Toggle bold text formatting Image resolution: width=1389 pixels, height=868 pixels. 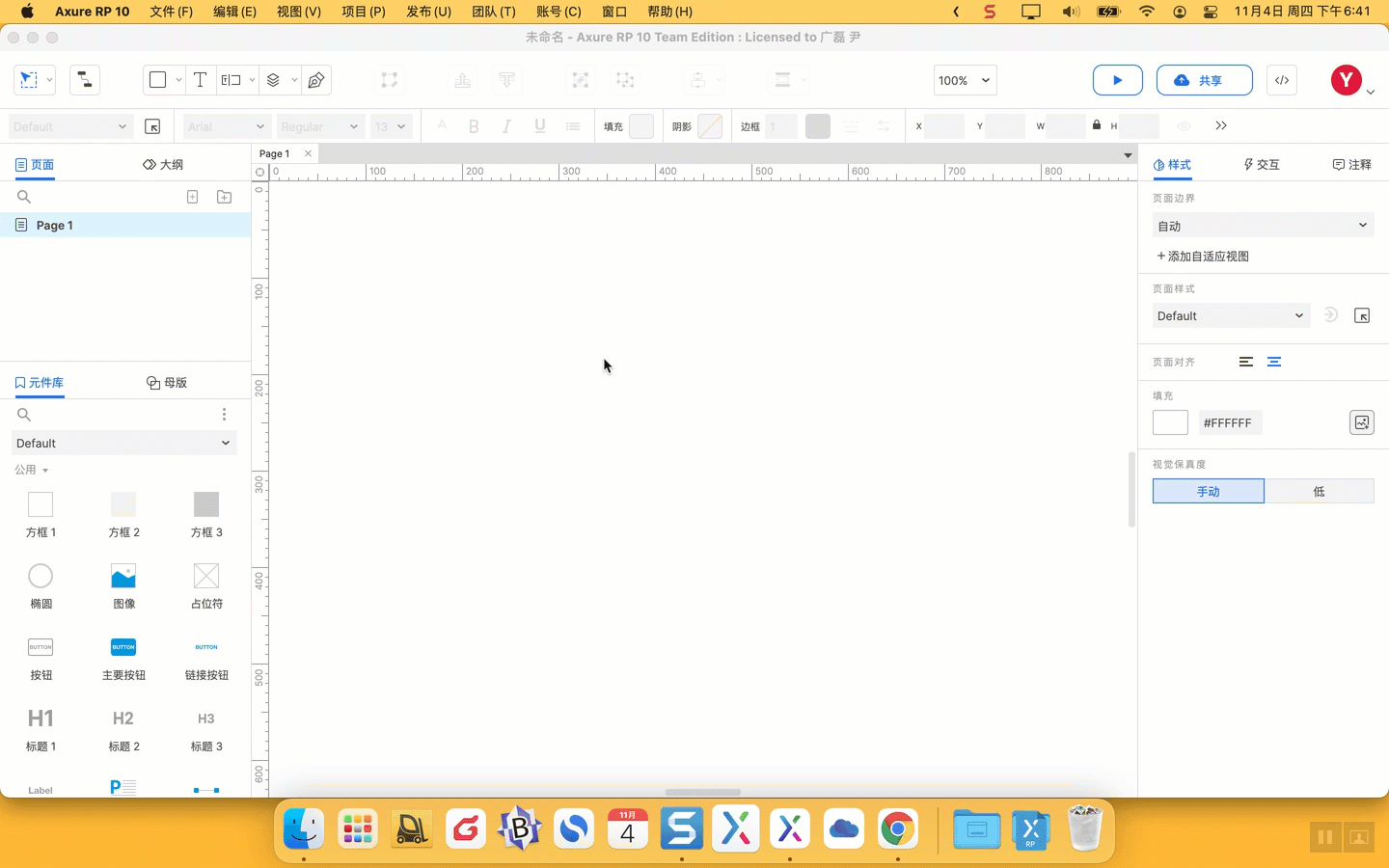click(x=474, y=126)
